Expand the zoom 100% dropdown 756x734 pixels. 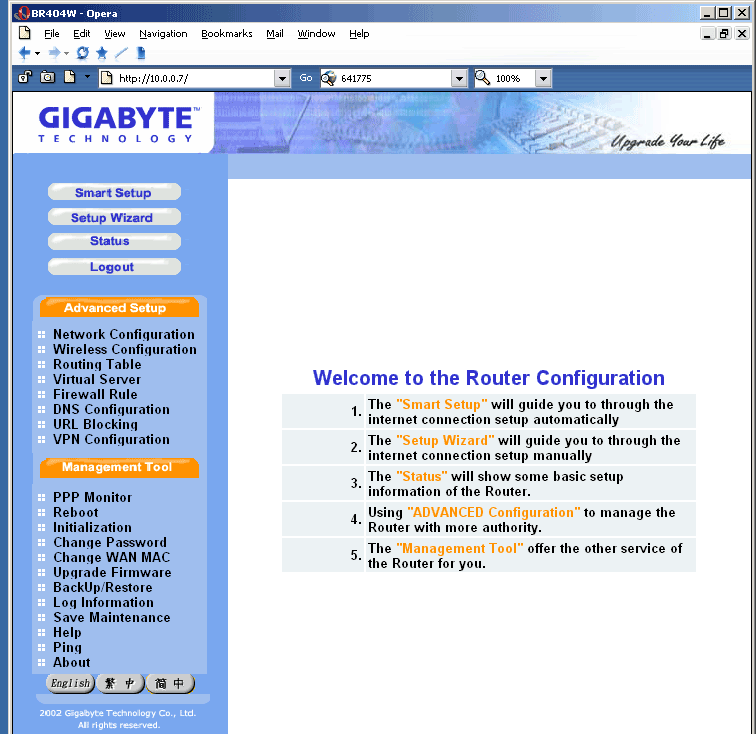[x=543, y=78]
